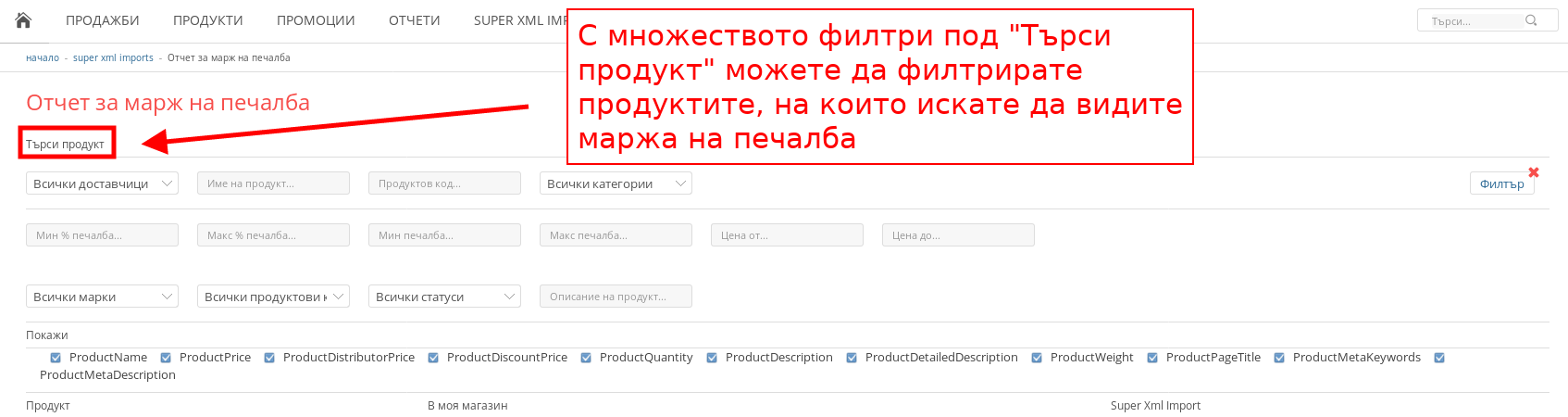The image size is (1568, 417).
Task: Expand the Всички марки dropdown
Action: point(102,297)
